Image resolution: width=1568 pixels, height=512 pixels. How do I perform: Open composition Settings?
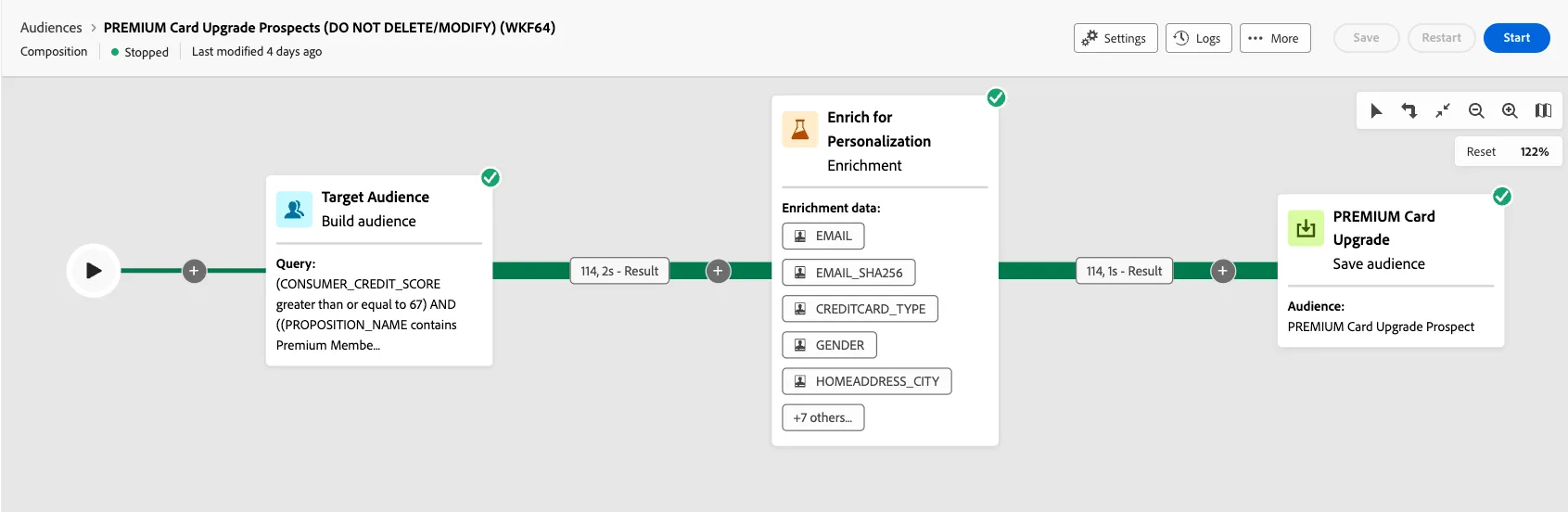[1115, 38]
